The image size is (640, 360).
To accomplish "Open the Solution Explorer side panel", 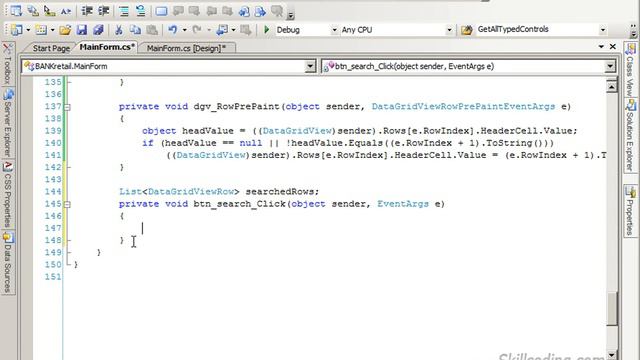I will (630, 135).
